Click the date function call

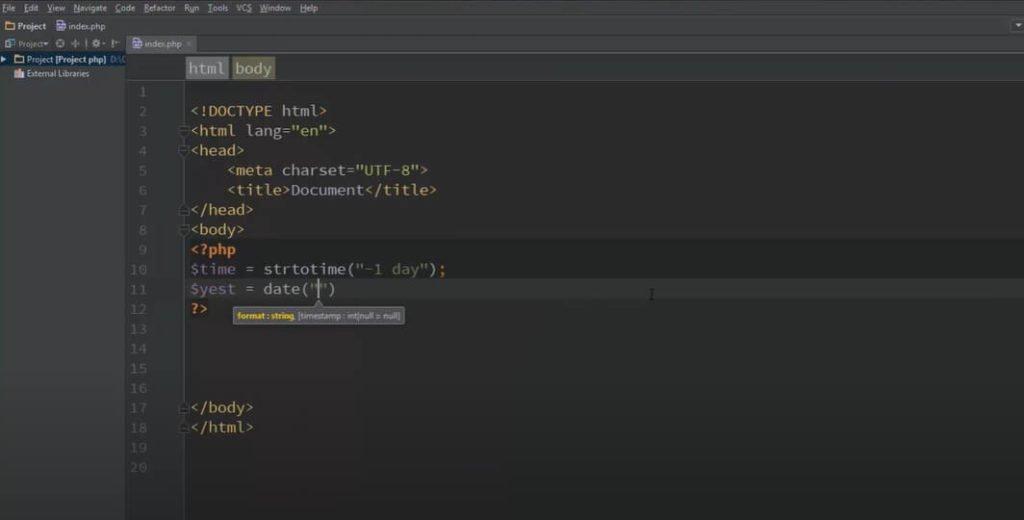click(x=281, y=289)
